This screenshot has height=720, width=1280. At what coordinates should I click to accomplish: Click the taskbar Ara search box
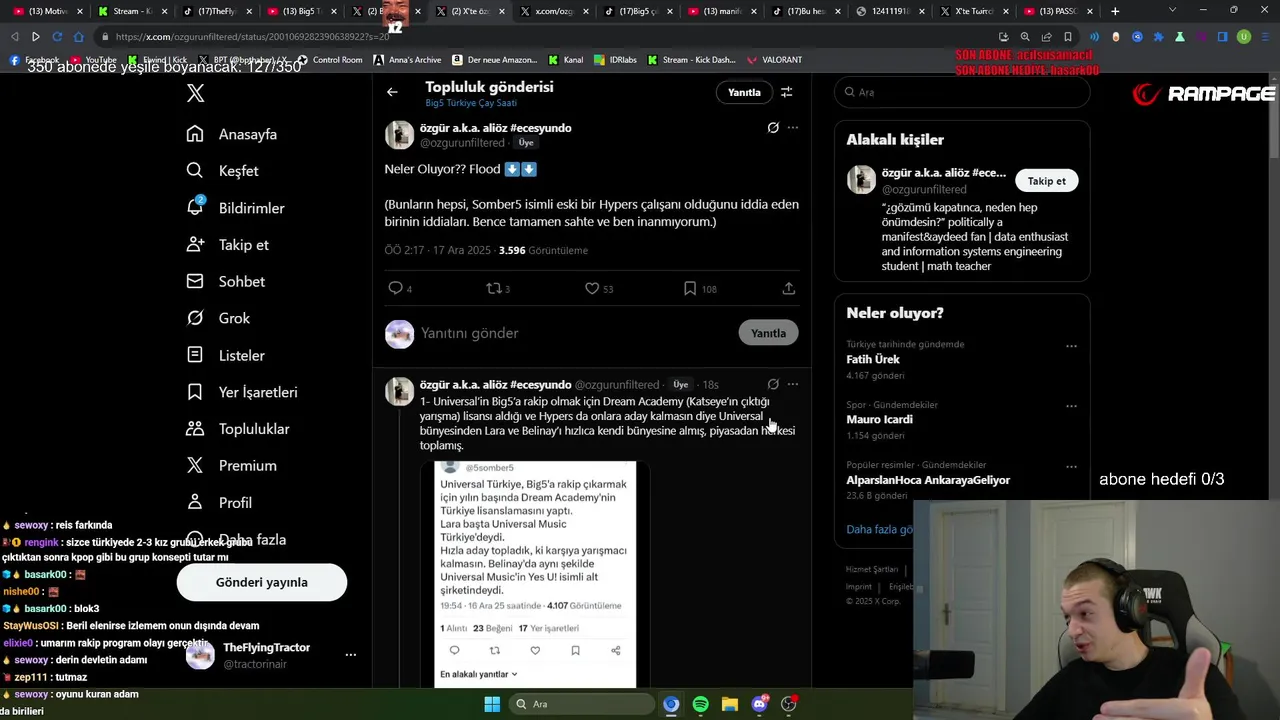point(580,704)
